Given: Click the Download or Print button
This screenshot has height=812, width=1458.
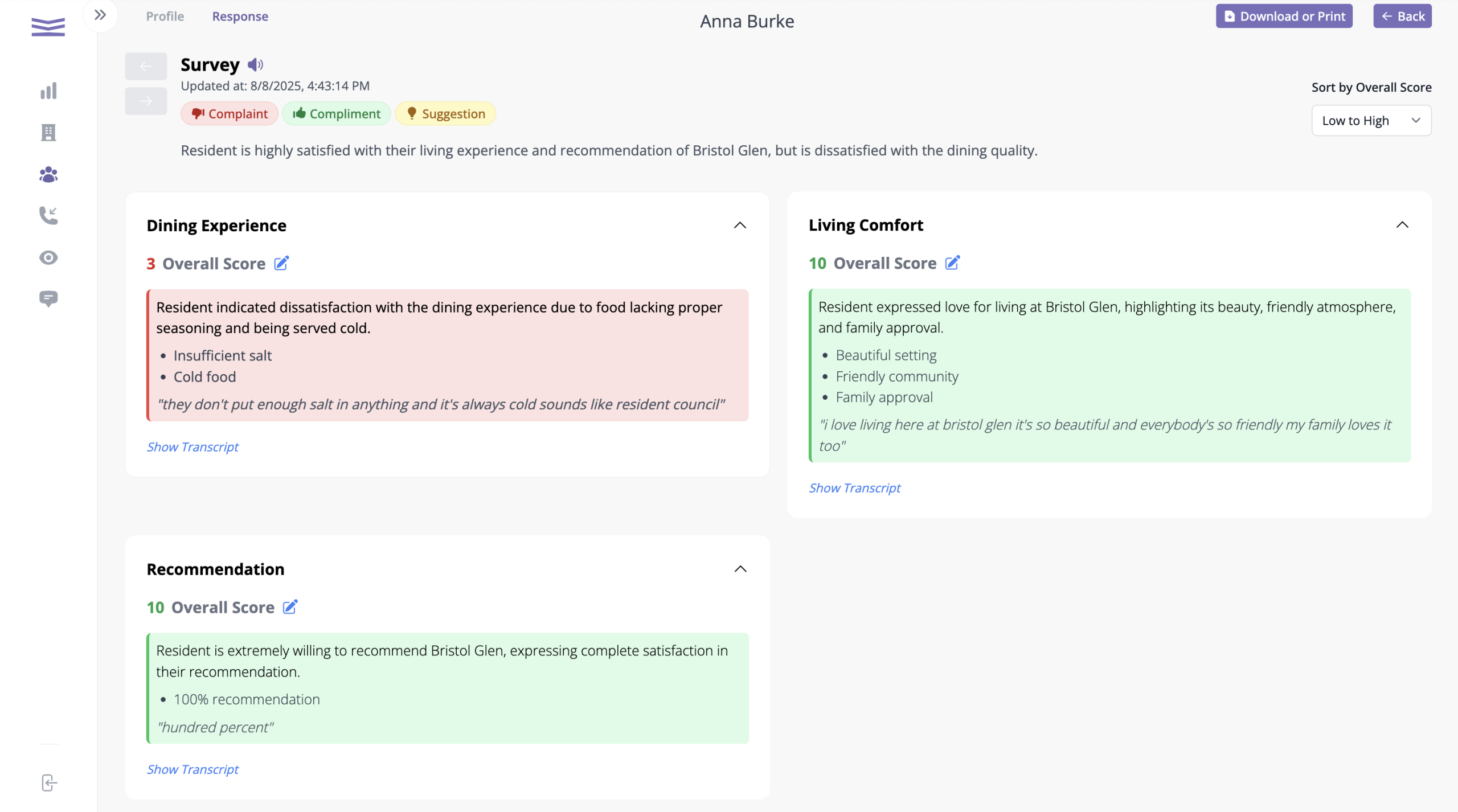Looking at the screenshot, I should (x=1284, y=17).
